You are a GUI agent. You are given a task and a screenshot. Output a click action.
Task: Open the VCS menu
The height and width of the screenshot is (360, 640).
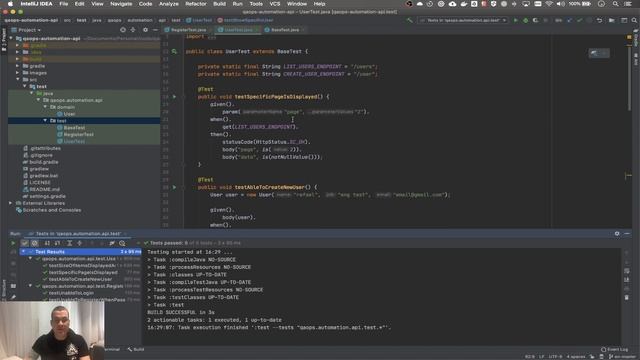pyautogui.click(x=275, y=4)
